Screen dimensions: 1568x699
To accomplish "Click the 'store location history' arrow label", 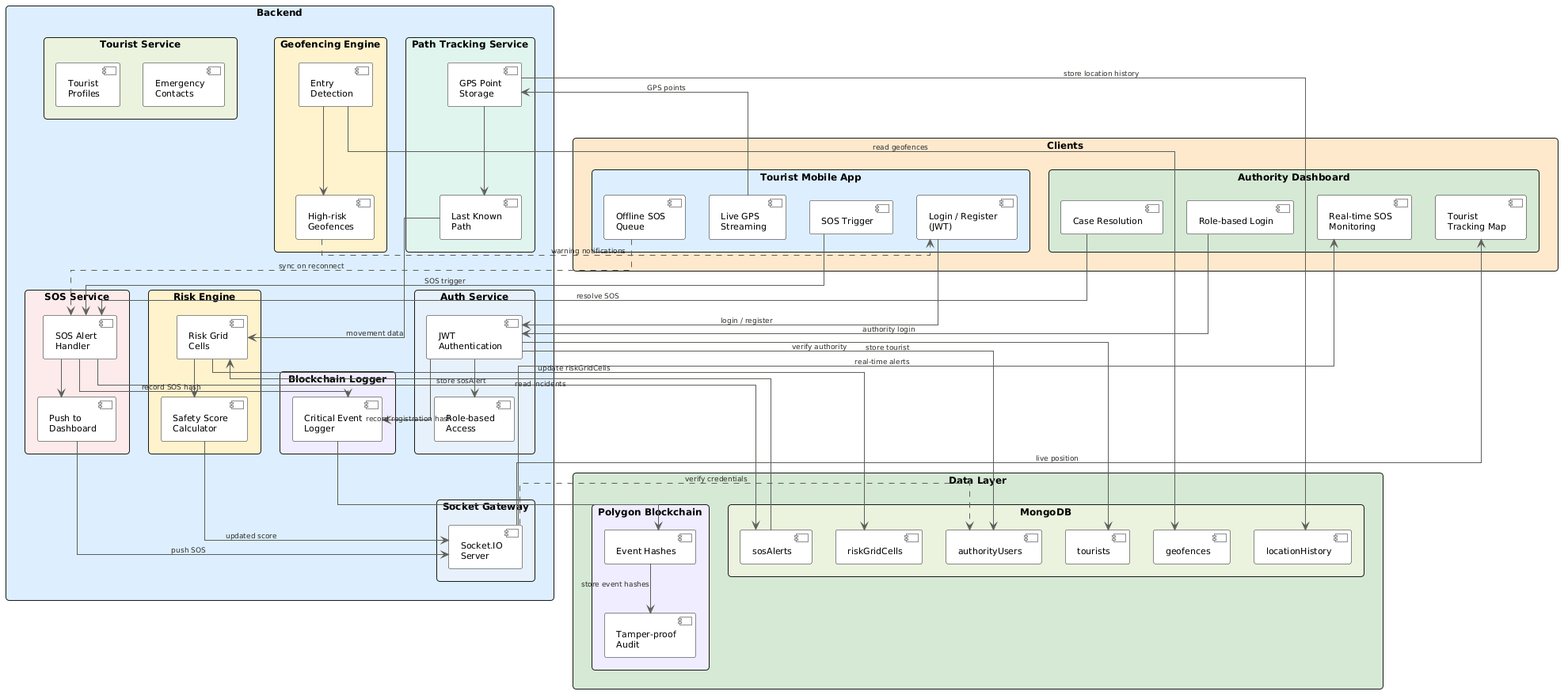I will point(1100,74).
